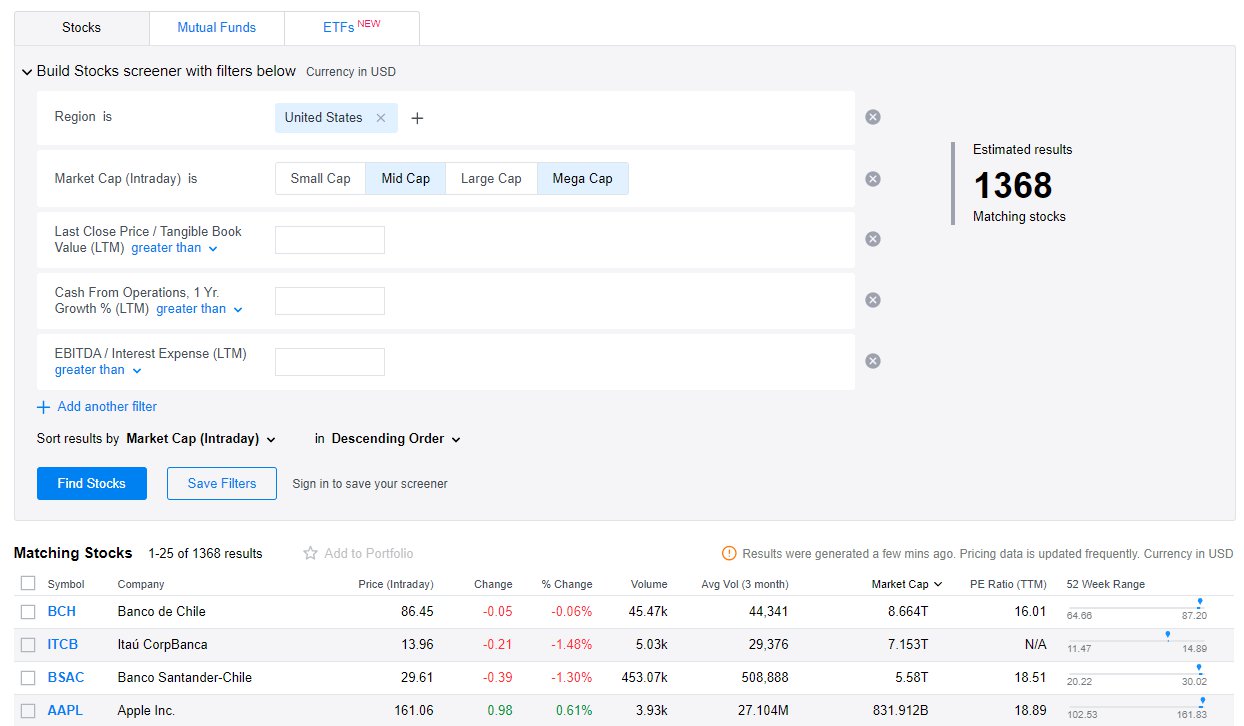This screenshot has height=726, width=1244.
Task: Collapse the Build Stocks screener section
Action: coord(27,72)
